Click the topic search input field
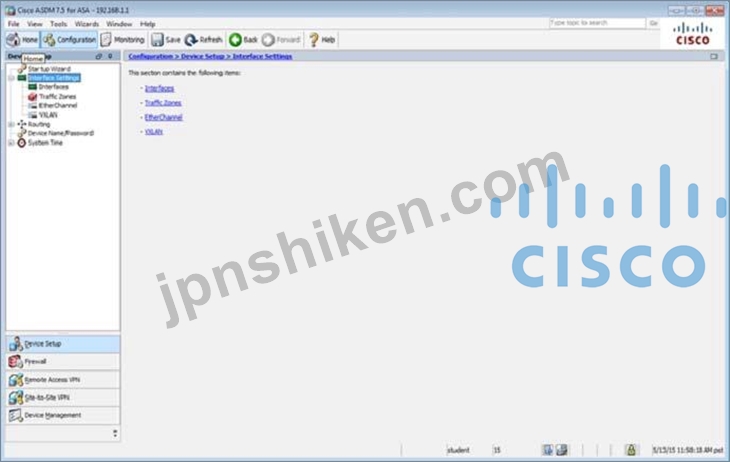This screenshot has width=730, height=462. pos(597,23)
